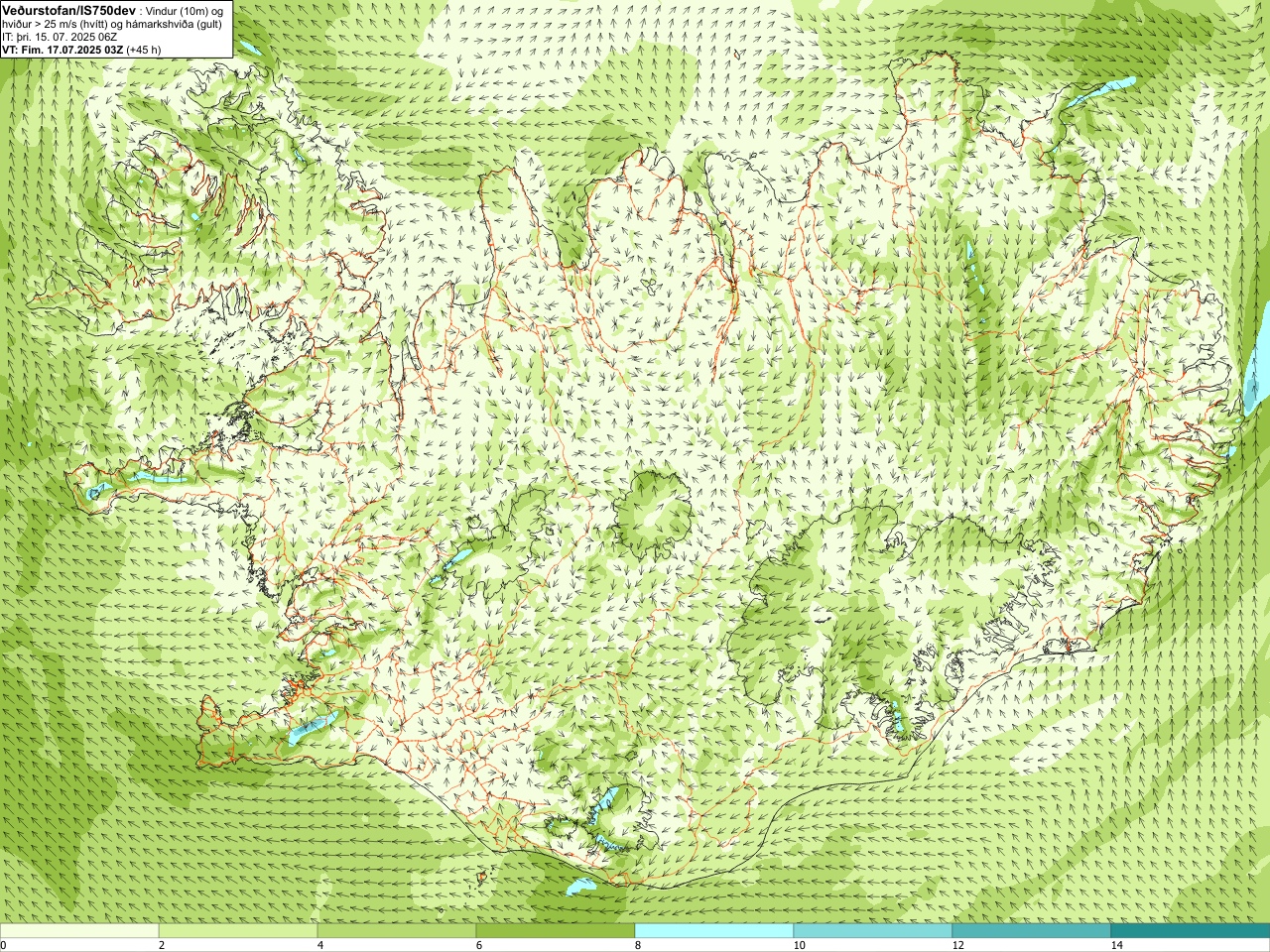
Task: Click the legend scale label '6'
Action: point(479,945)
